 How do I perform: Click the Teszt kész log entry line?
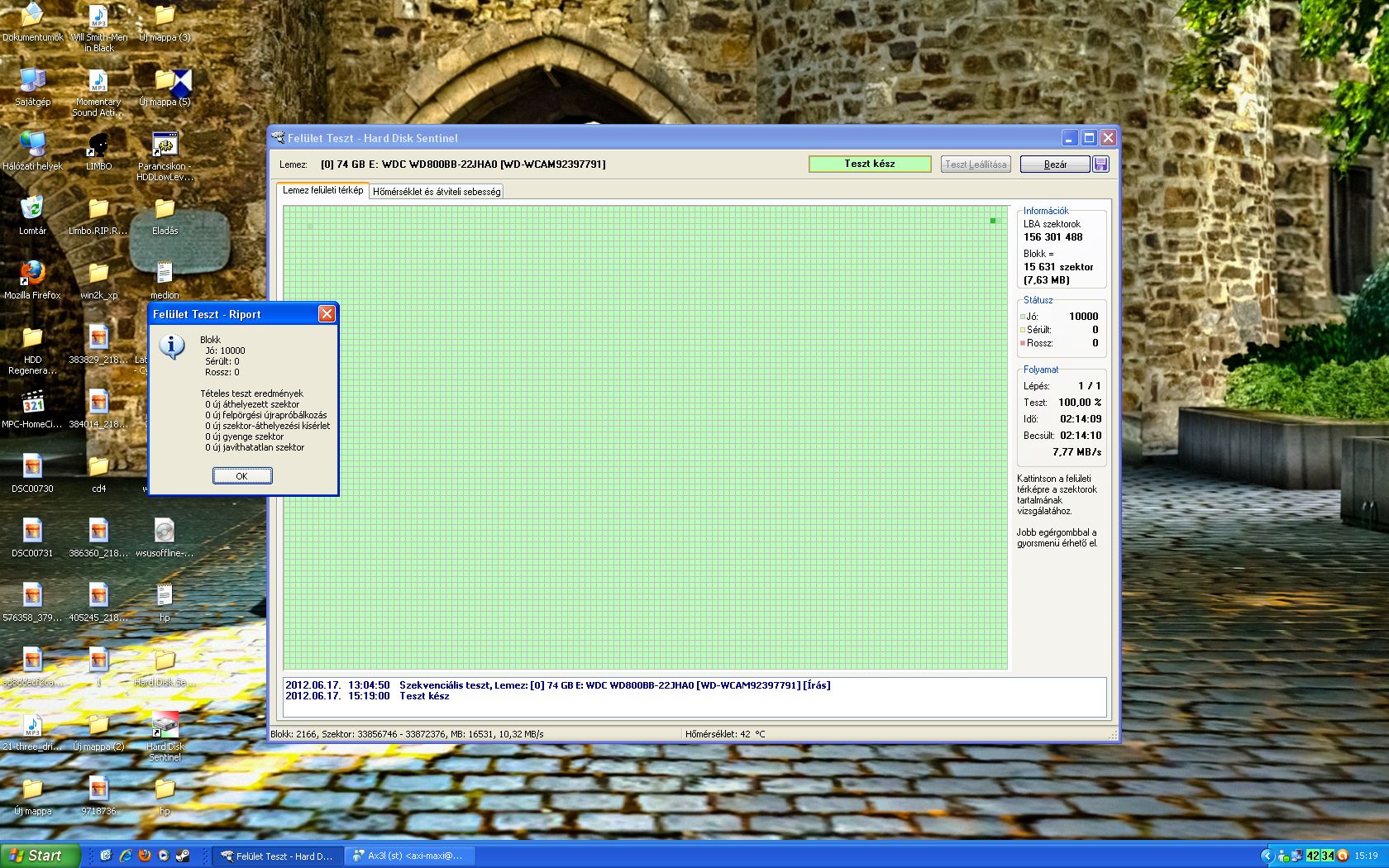click(x=424, y=696)
